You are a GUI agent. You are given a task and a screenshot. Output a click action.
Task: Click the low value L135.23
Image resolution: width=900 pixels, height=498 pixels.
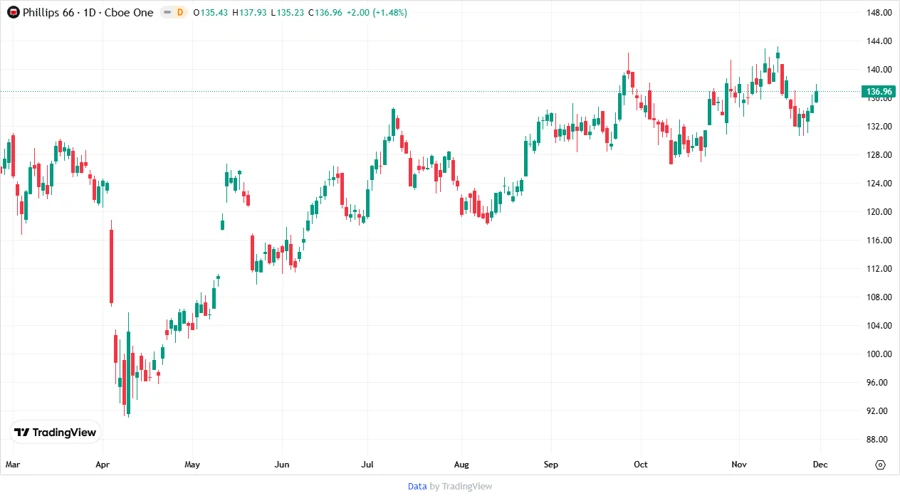click(287, 12)
